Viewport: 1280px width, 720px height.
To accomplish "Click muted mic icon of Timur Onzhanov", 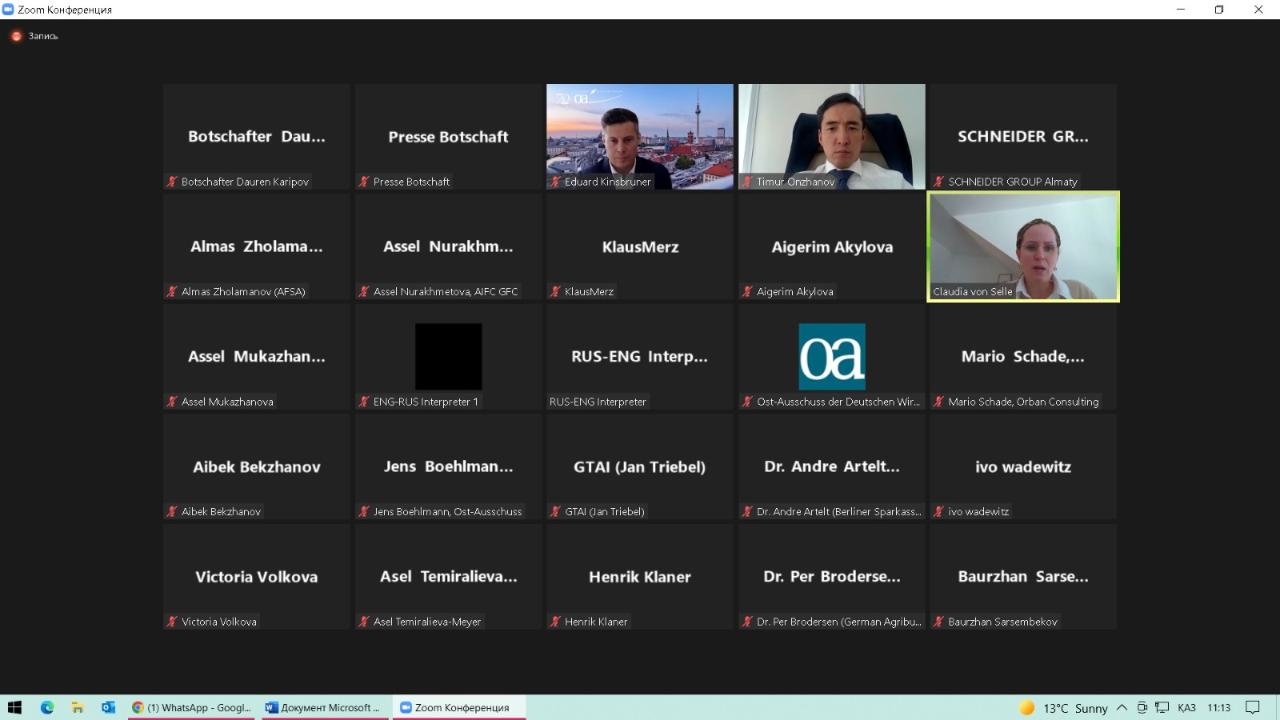I will [748, 182].
